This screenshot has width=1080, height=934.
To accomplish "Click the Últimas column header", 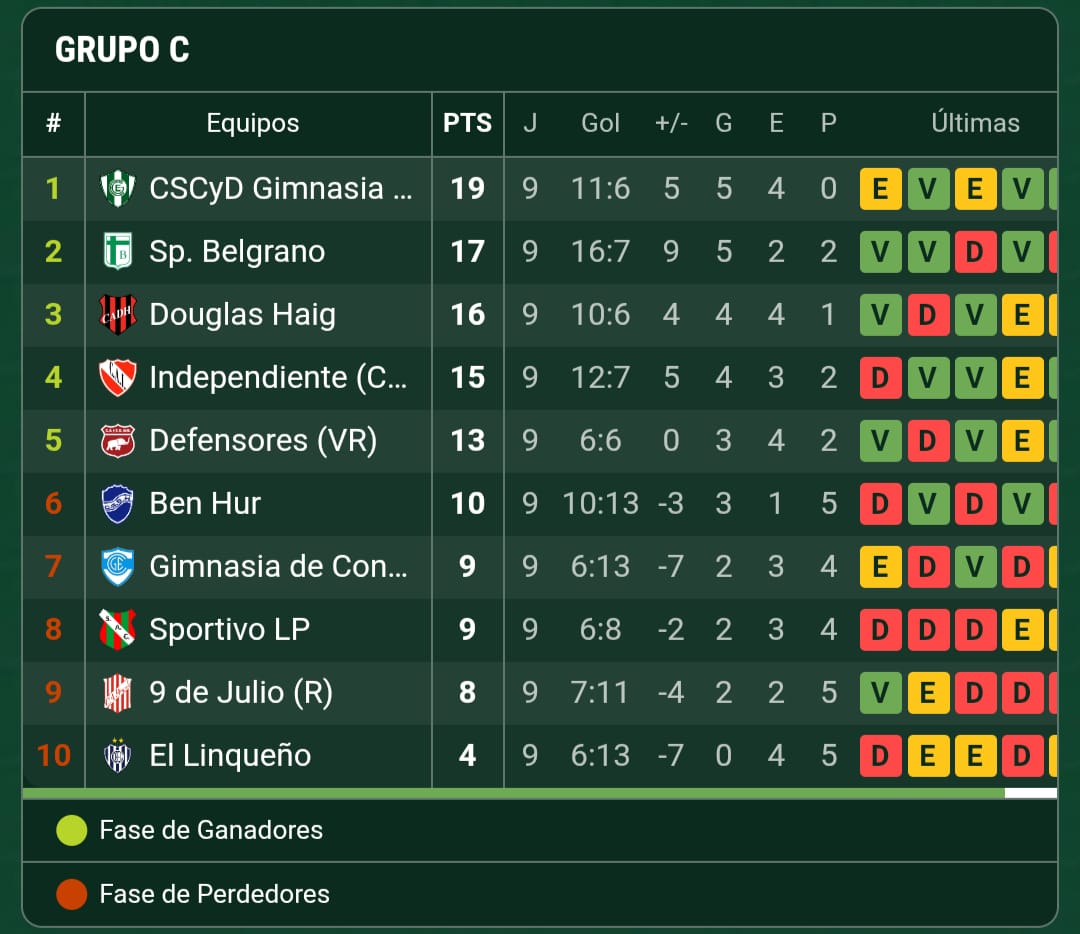I will (x=975, y=123).
